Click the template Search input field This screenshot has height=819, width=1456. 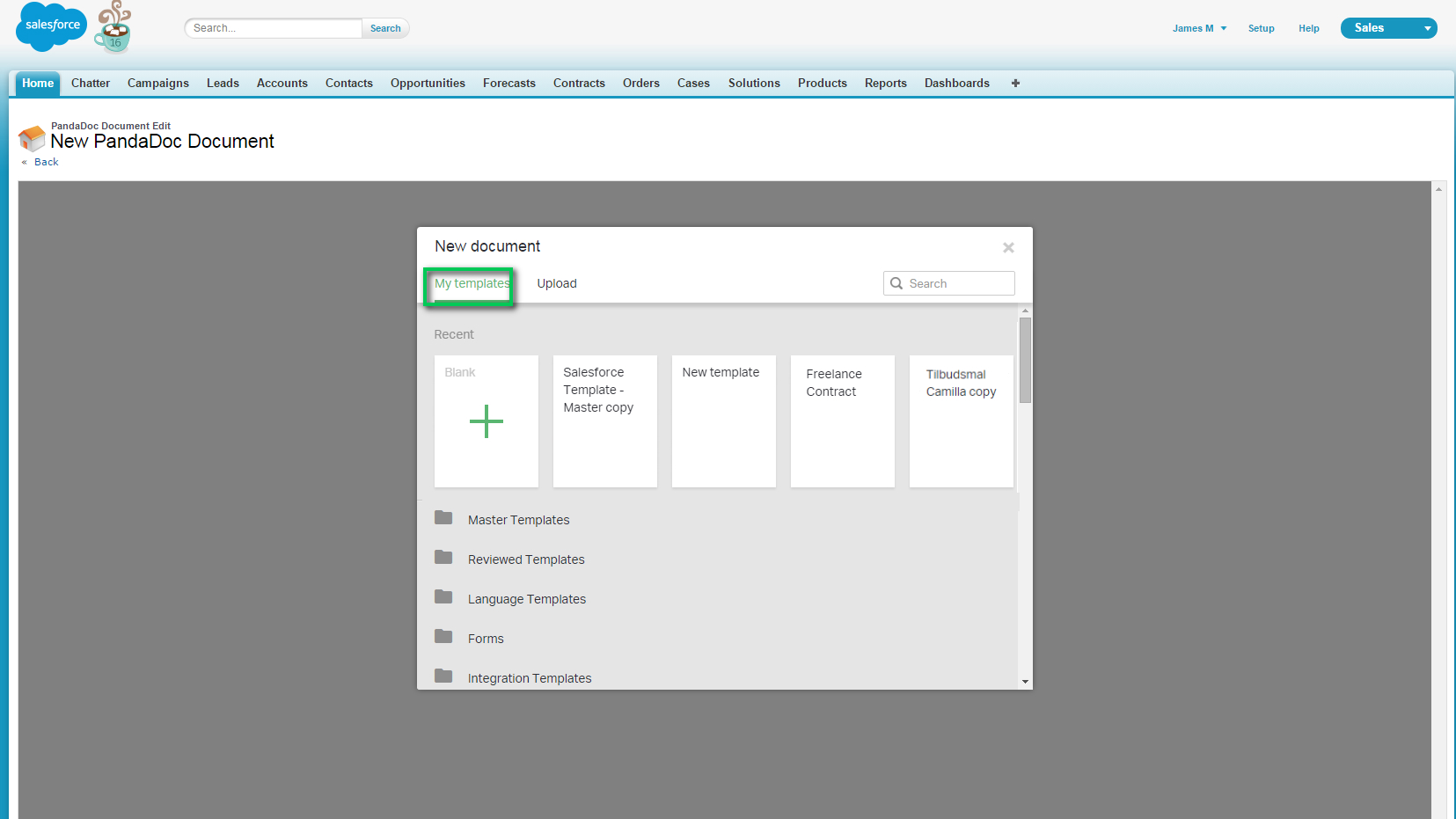tap(949, 283)
